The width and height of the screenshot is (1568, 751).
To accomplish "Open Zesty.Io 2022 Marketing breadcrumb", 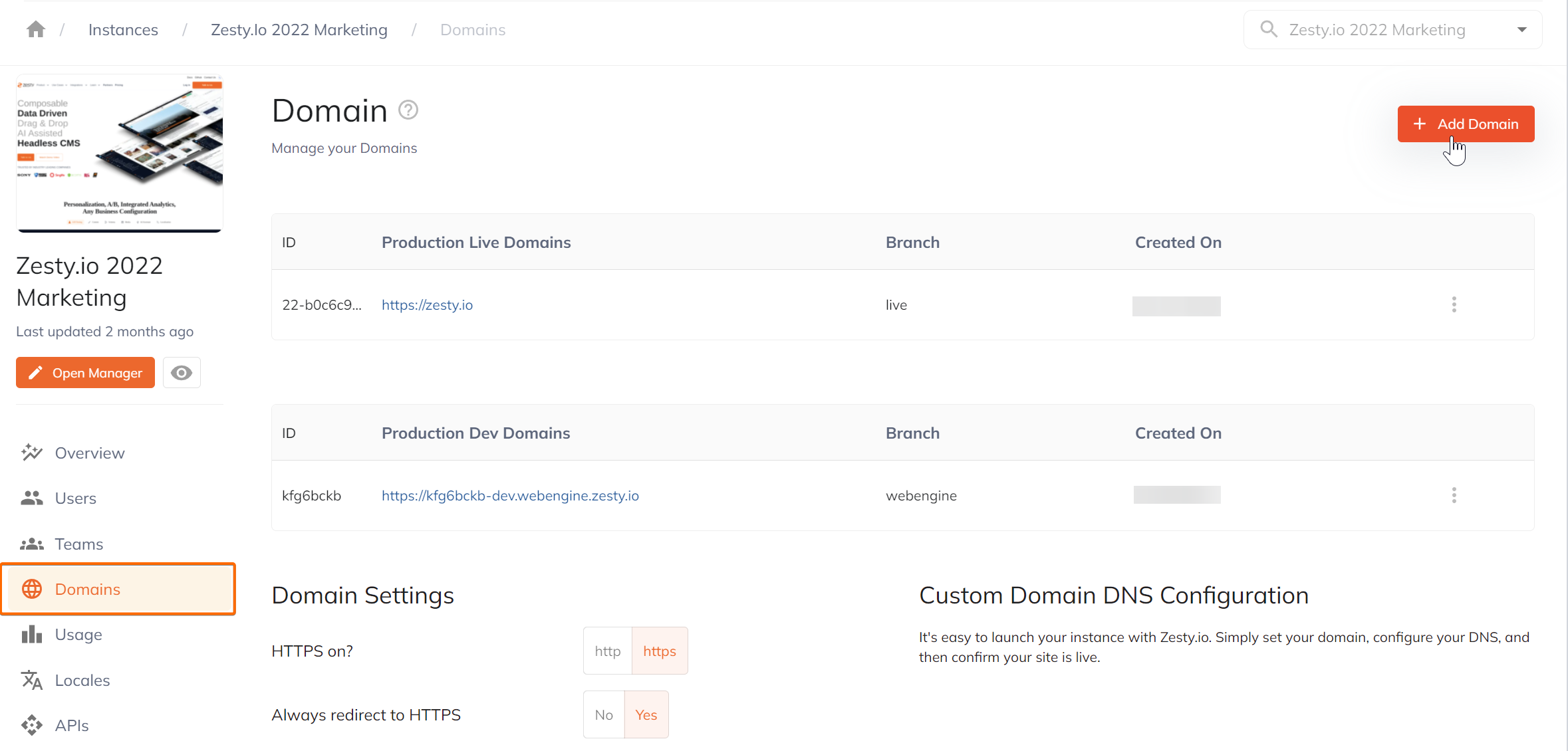I will [x=299, y=30].
